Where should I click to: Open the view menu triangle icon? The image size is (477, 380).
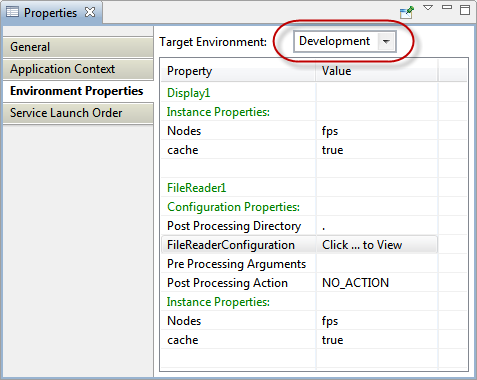[x=428, y=8]
